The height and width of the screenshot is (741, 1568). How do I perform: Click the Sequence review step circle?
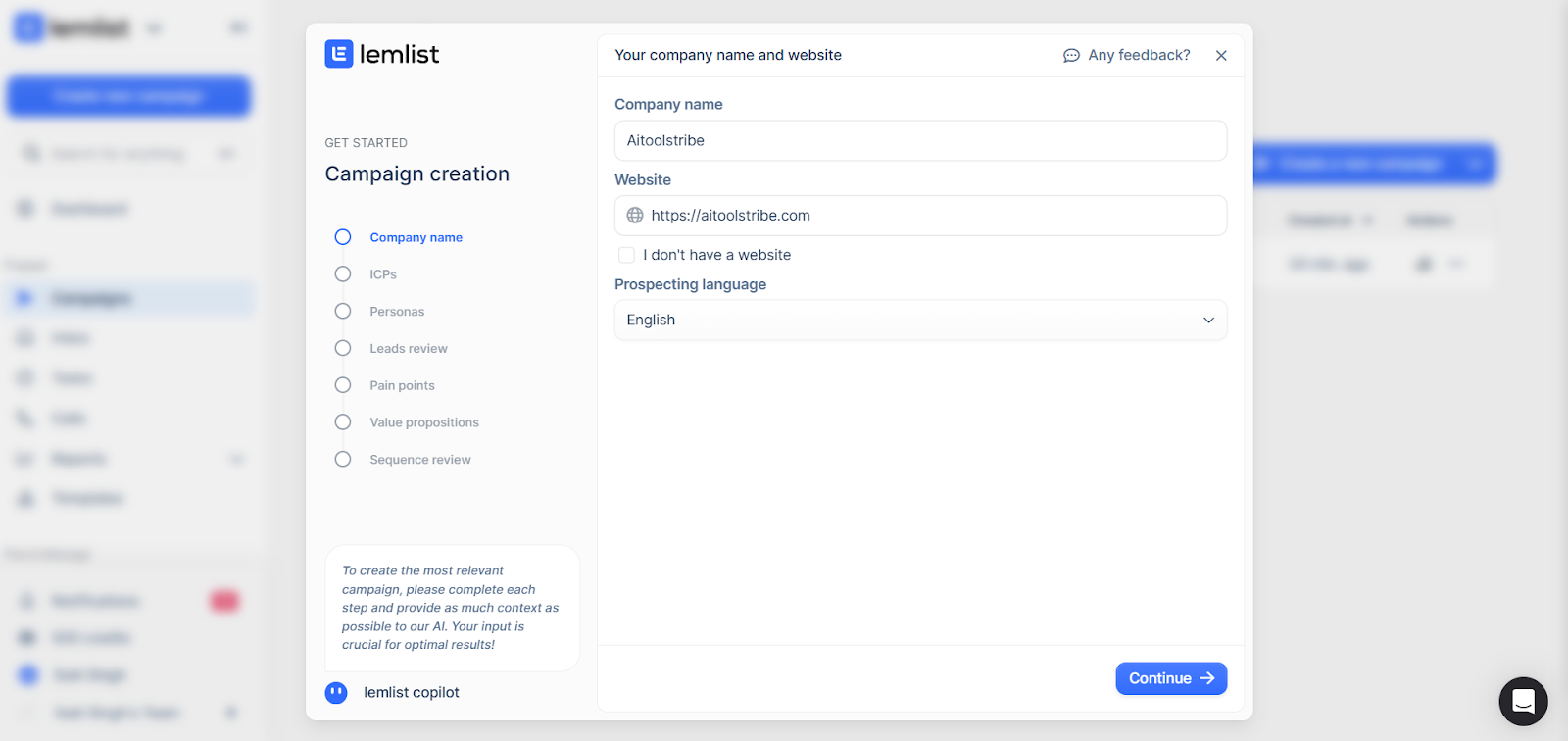[343, 460]
